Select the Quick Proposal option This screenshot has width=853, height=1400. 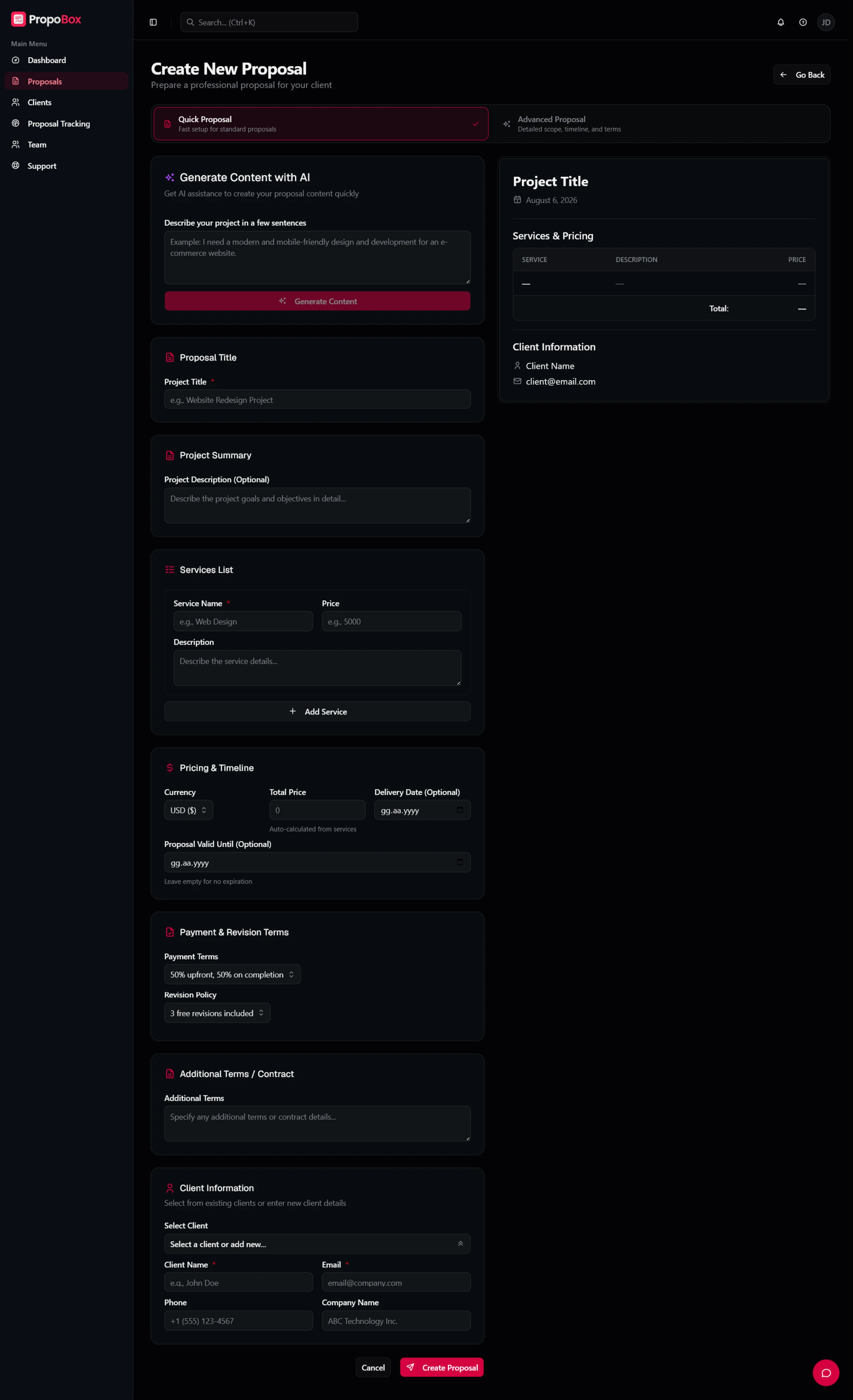pyautogui.click(x=321, y=123)
